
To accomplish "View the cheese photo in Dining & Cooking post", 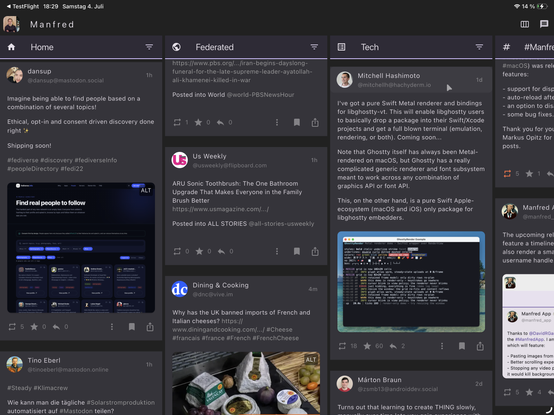I will coord(246,383).
